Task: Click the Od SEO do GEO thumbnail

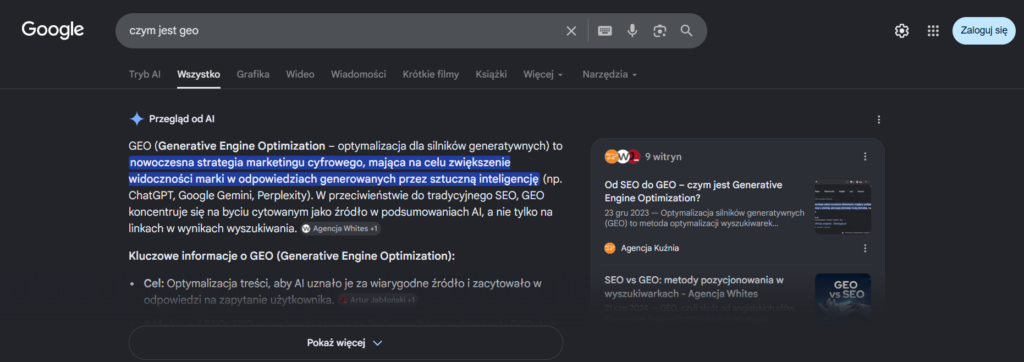Action: pyautogui.click(x=842, y=207)
